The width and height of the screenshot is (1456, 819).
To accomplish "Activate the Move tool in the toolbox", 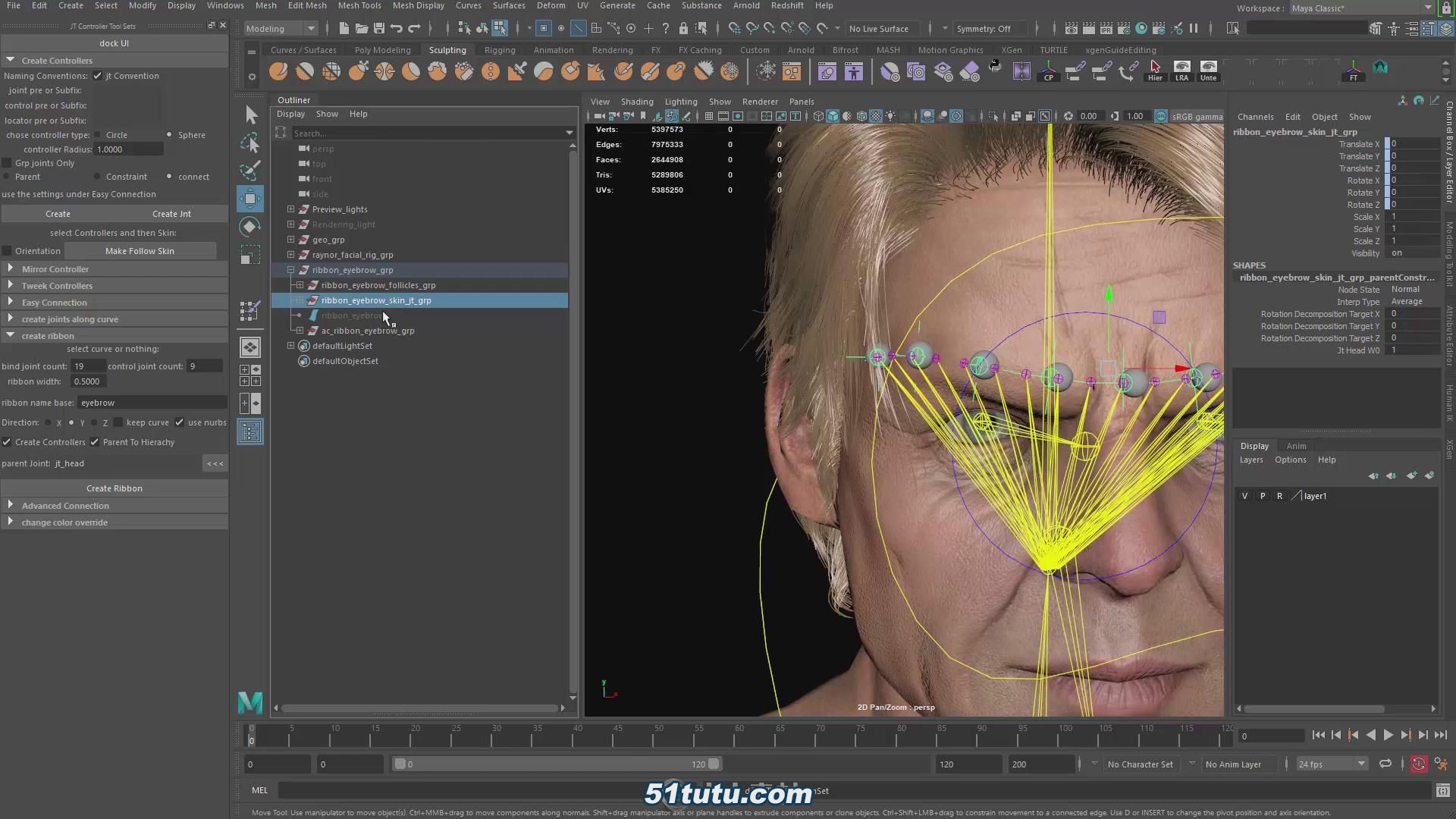I will (x=250, y=199).
